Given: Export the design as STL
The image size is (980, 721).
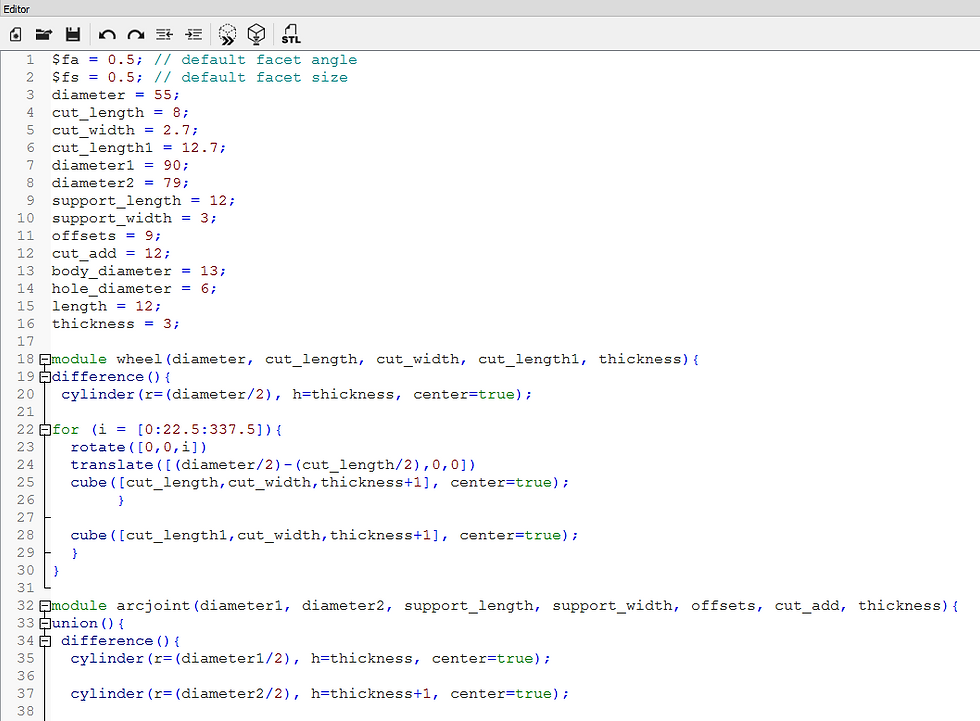Looking at the screenshot, I should 291,34.
